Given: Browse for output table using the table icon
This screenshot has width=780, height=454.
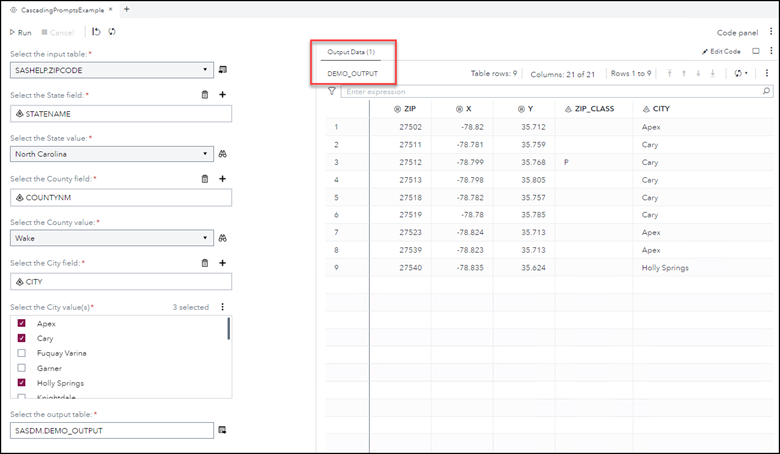Looking at the screenshot, I should click(222, 430).
